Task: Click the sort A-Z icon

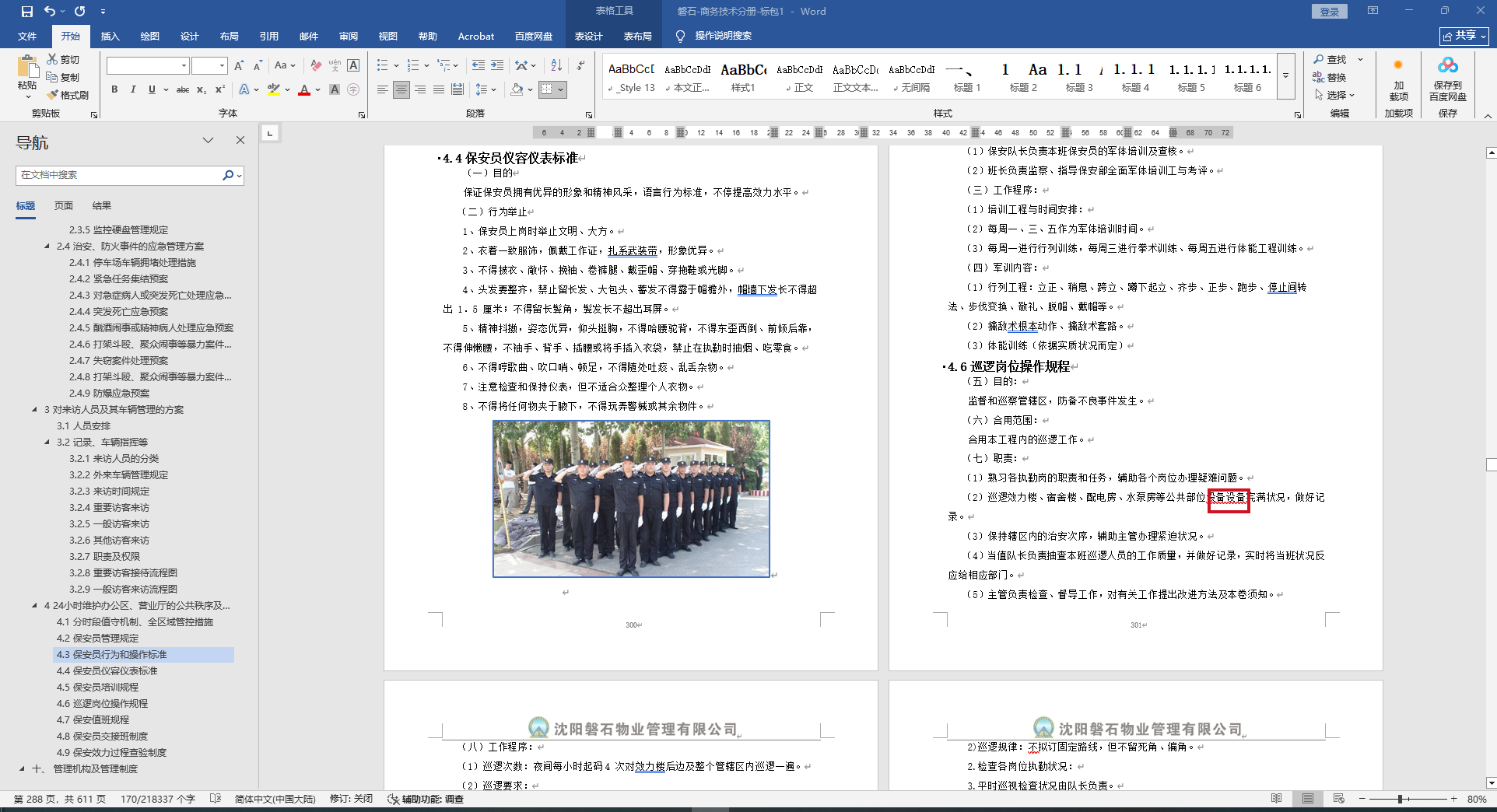Action: 556,65
